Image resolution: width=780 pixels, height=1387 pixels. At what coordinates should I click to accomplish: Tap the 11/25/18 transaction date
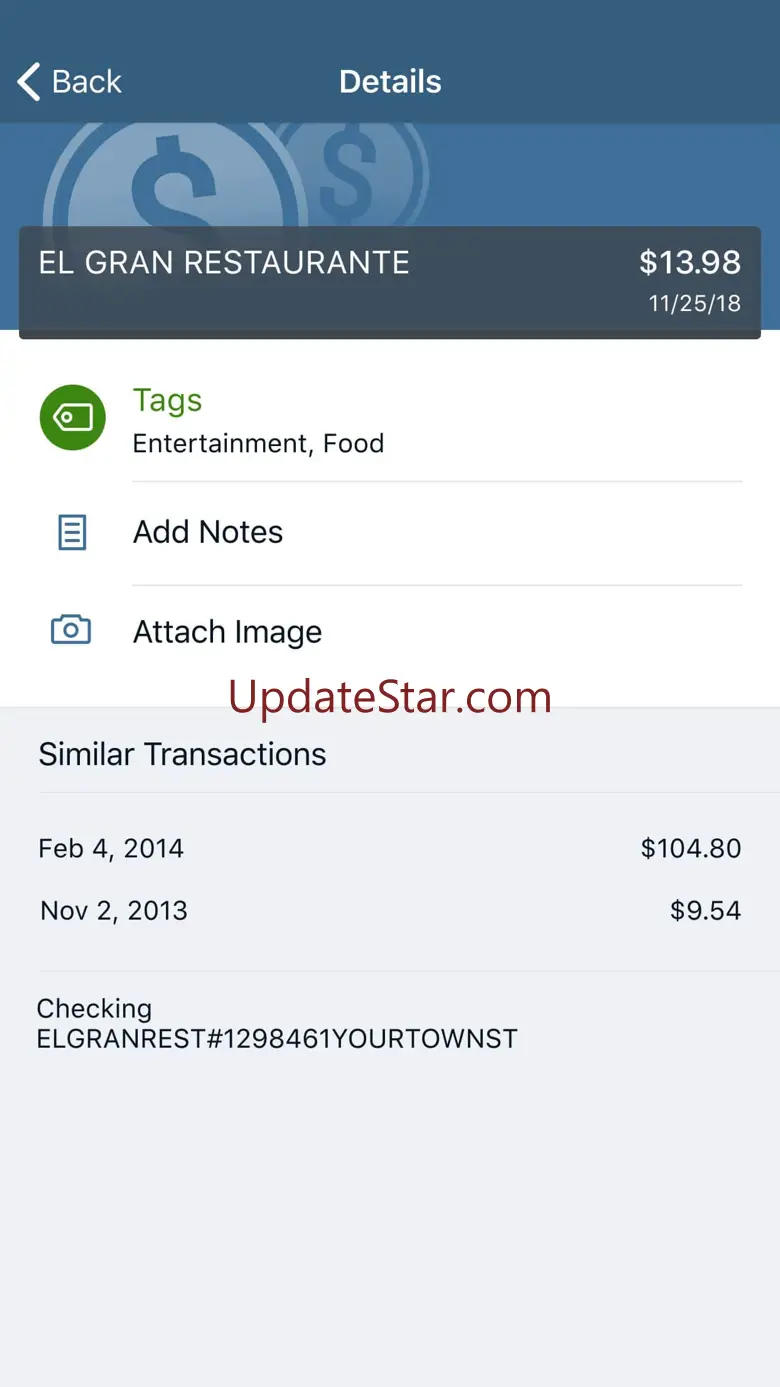tap(695, 304)
